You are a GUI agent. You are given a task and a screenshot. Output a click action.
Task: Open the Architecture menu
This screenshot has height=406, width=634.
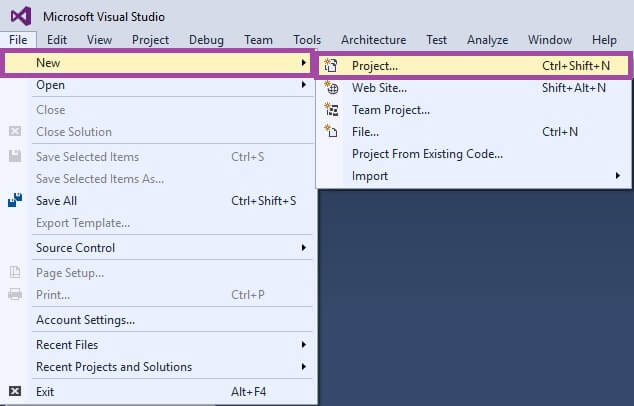(x=373, y=40)
